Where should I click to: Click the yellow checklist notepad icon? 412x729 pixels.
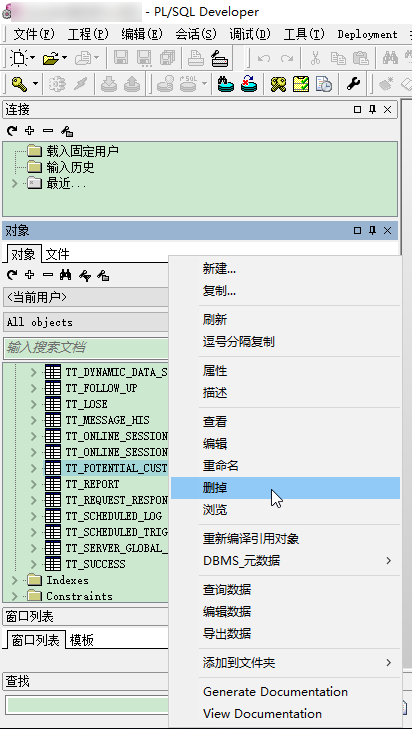click(301, 84)
